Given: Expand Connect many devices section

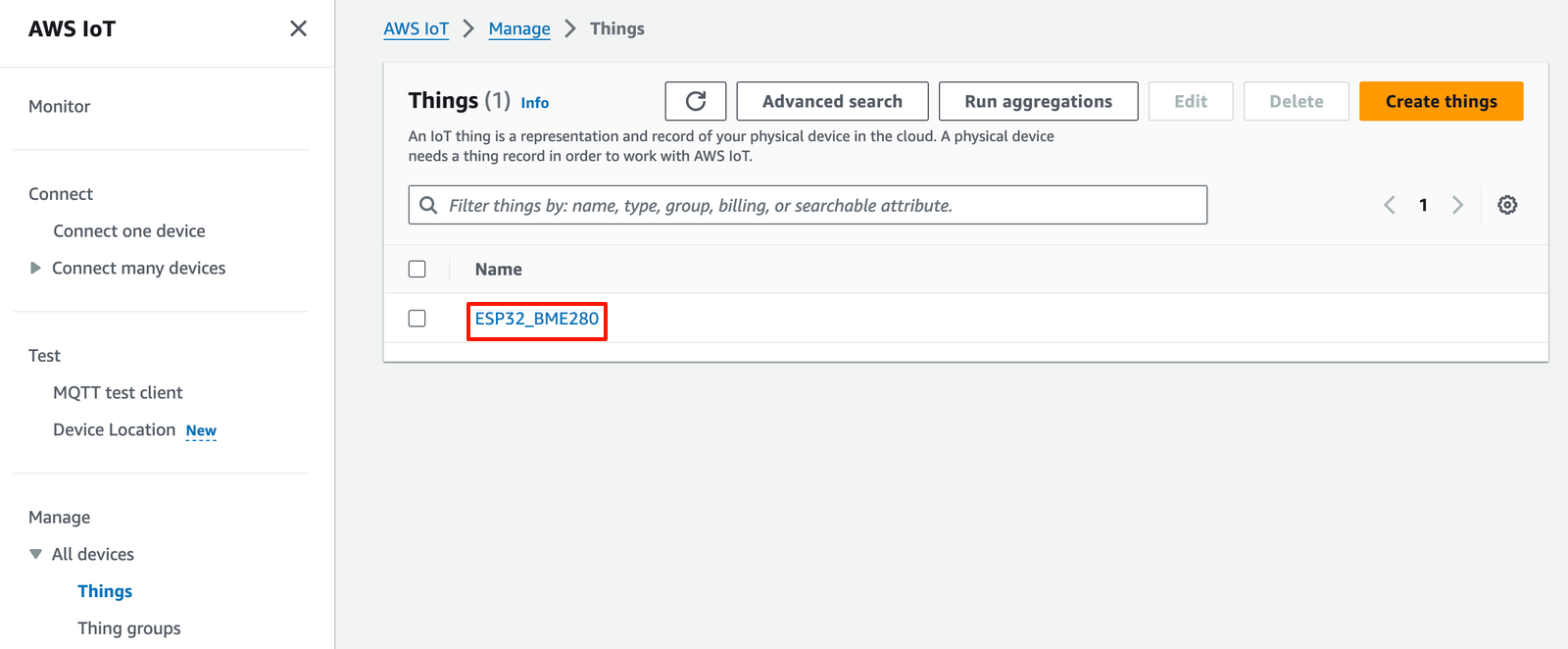Looking at the screenshot, I should click(35, 268).
